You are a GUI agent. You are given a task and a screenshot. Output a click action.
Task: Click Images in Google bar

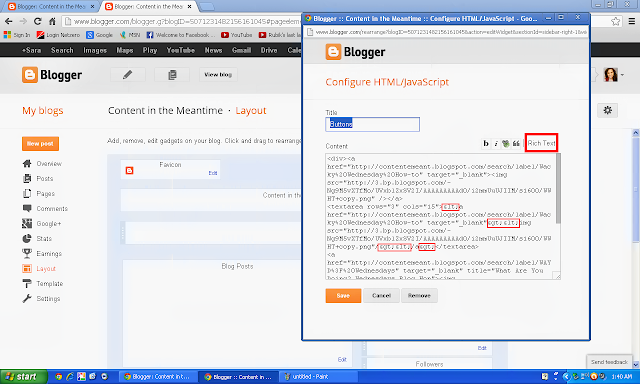(95, 50)
